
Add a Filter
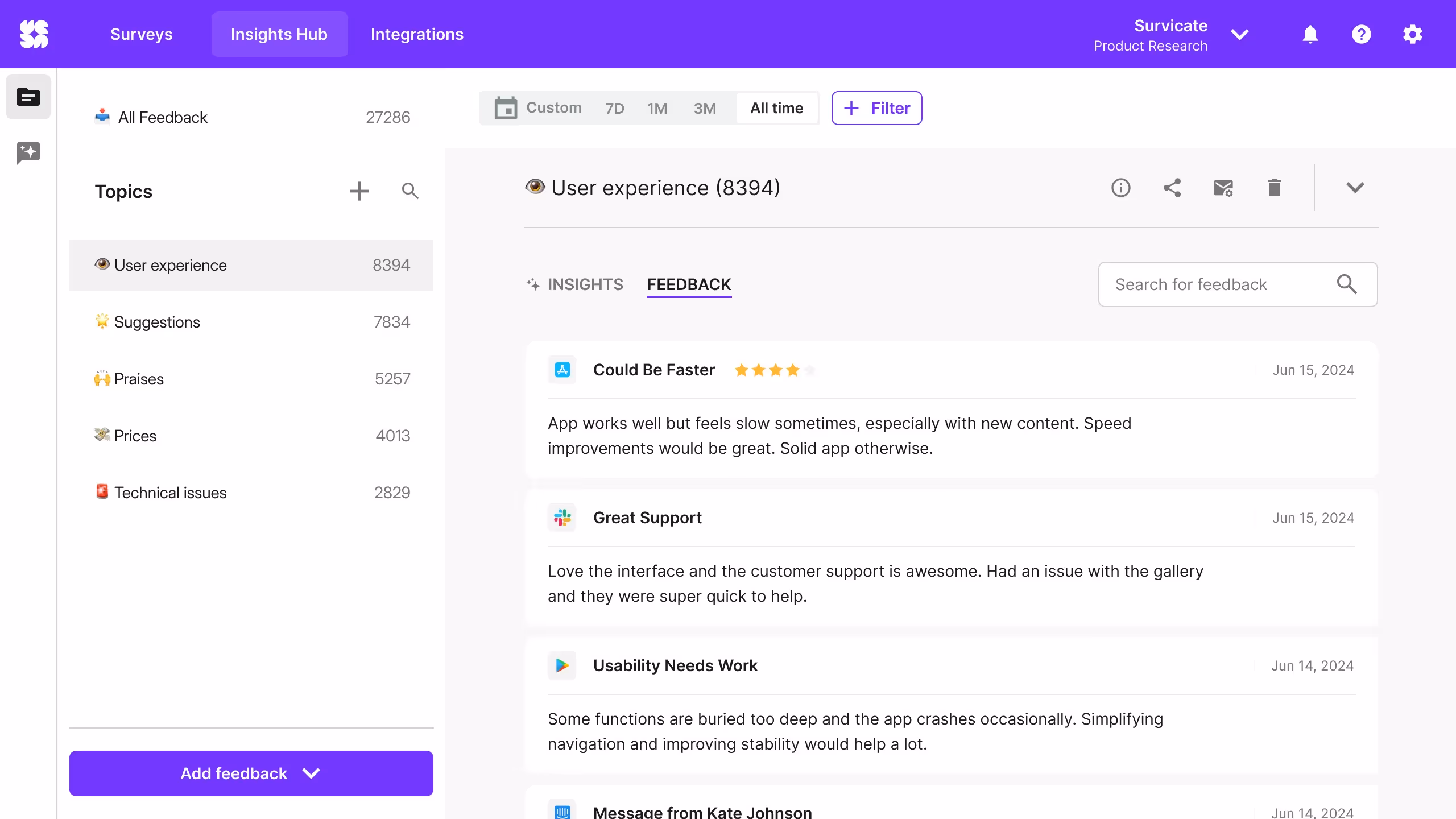876,108
